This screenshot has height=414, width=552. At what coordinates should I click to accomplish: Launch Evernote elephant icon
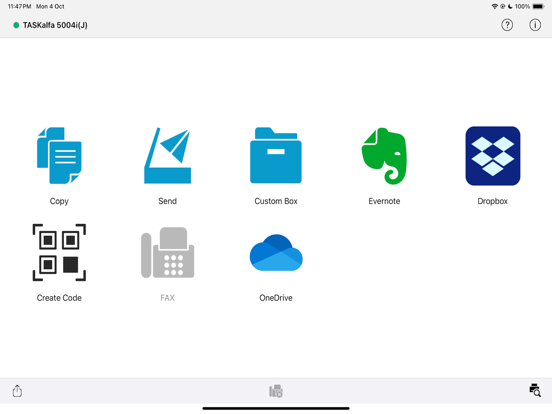coord(384,156)
